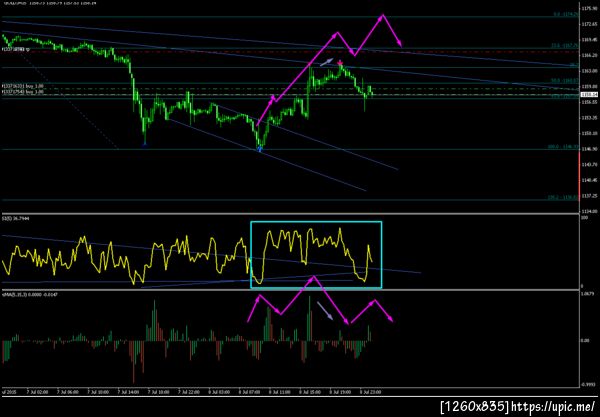Click the 0.0 Fibonacci level label at top
The width and height of the screenshot is (600, 417).
pyautogui.click(x=566, y=14)
